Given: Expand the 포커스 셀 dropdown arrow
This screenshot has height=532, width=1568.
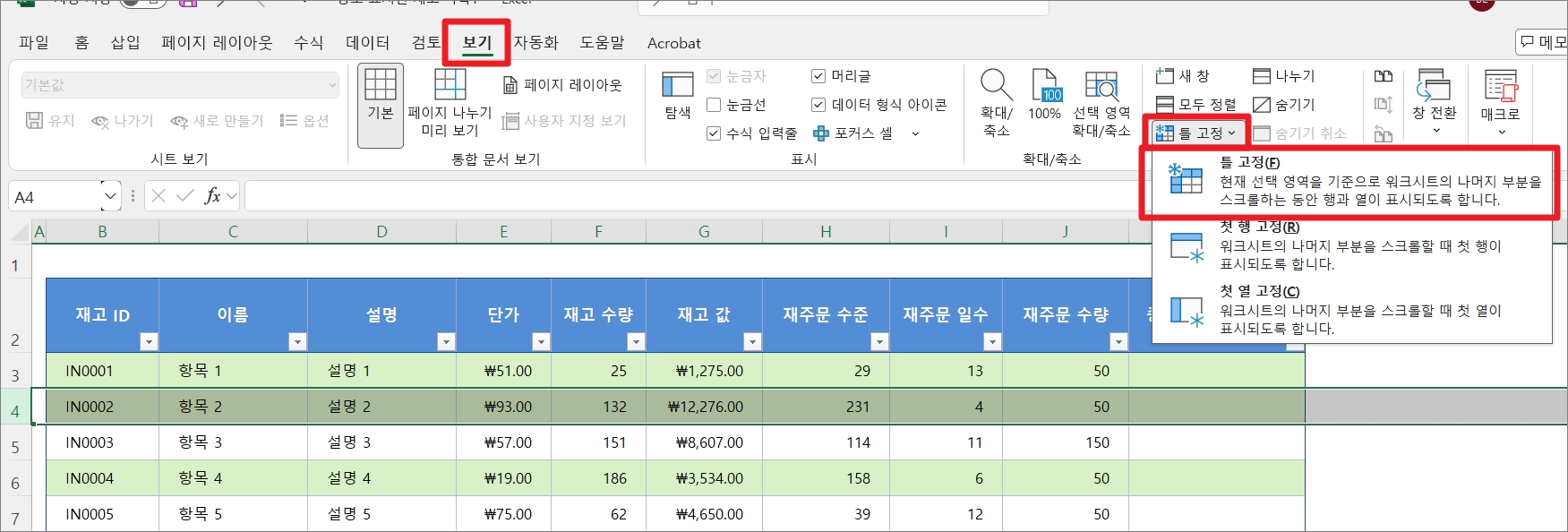Looking at the screenshot, I should (x=915, y=133).
